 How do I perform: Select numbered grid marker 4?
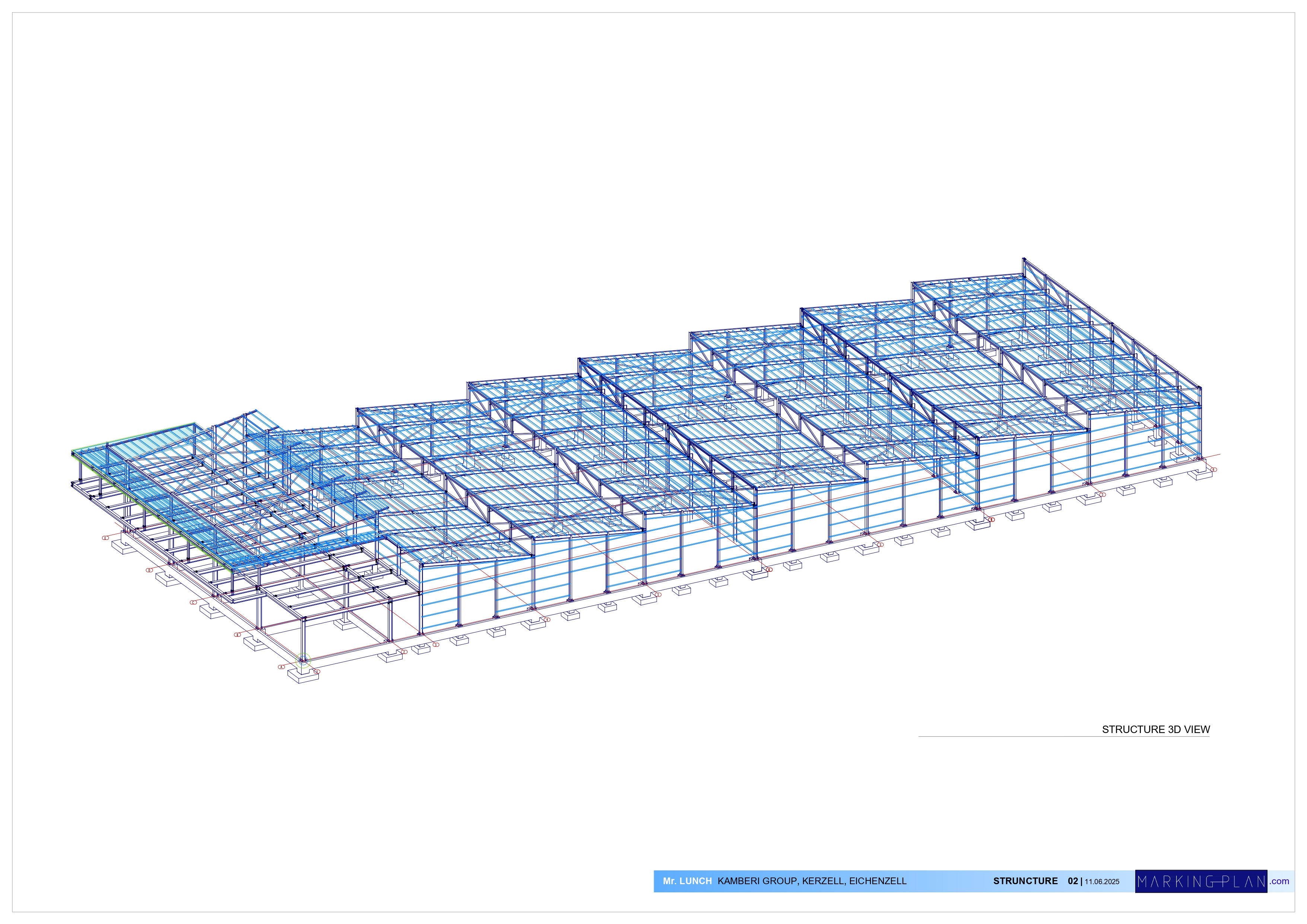[547, 619]
